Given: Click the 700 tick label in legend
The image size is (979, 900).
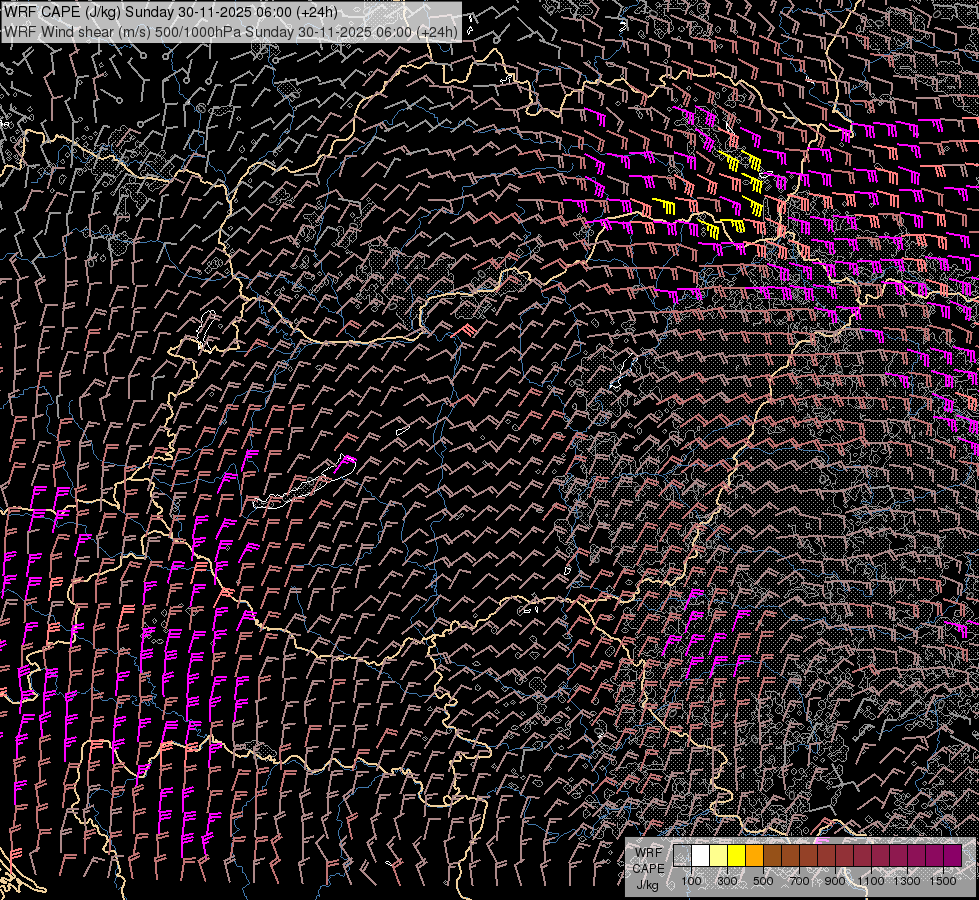Looking at the screenshot, I should (x=799, y=881).
